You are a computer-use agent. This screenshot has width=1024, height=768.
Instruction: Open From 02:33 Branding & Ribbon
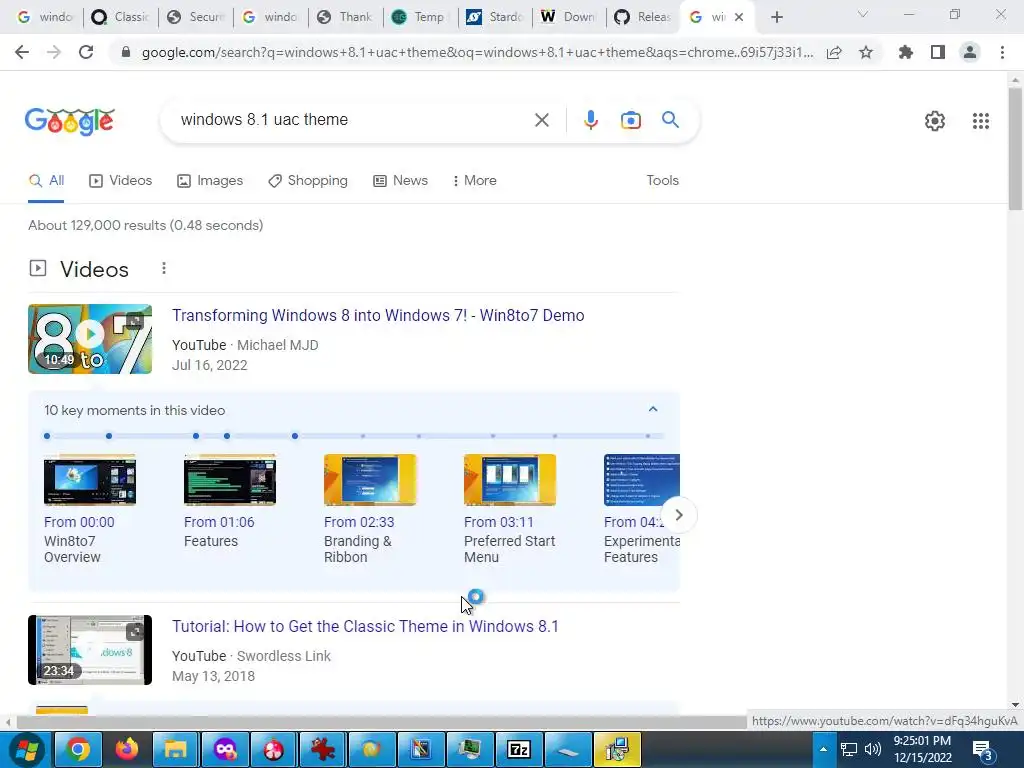pyautogui.click(x=370, y=509)
